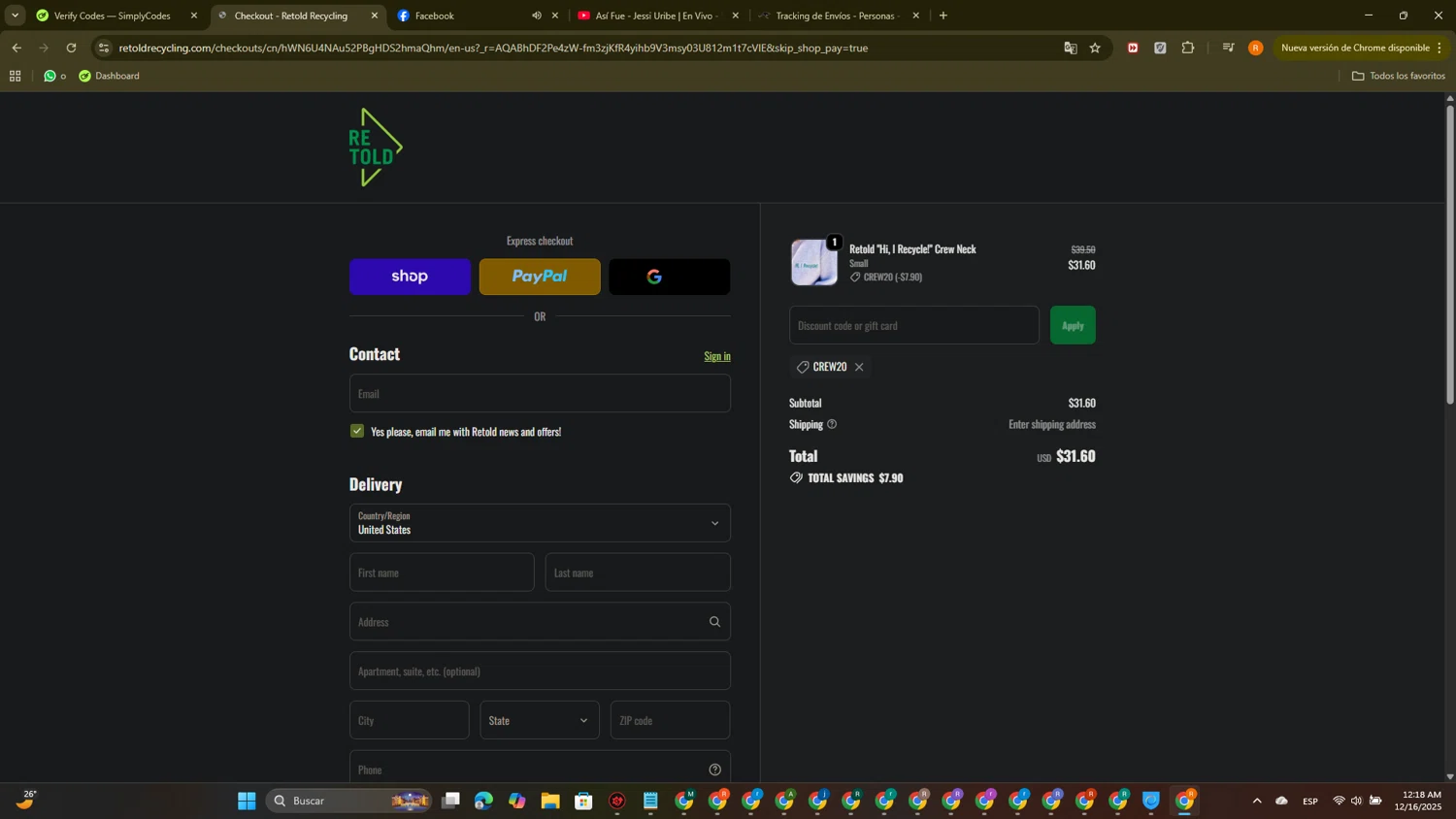Viewport: 1456px width, 819px height.
Task: Click the Retold logo
Action: (376, 147)
